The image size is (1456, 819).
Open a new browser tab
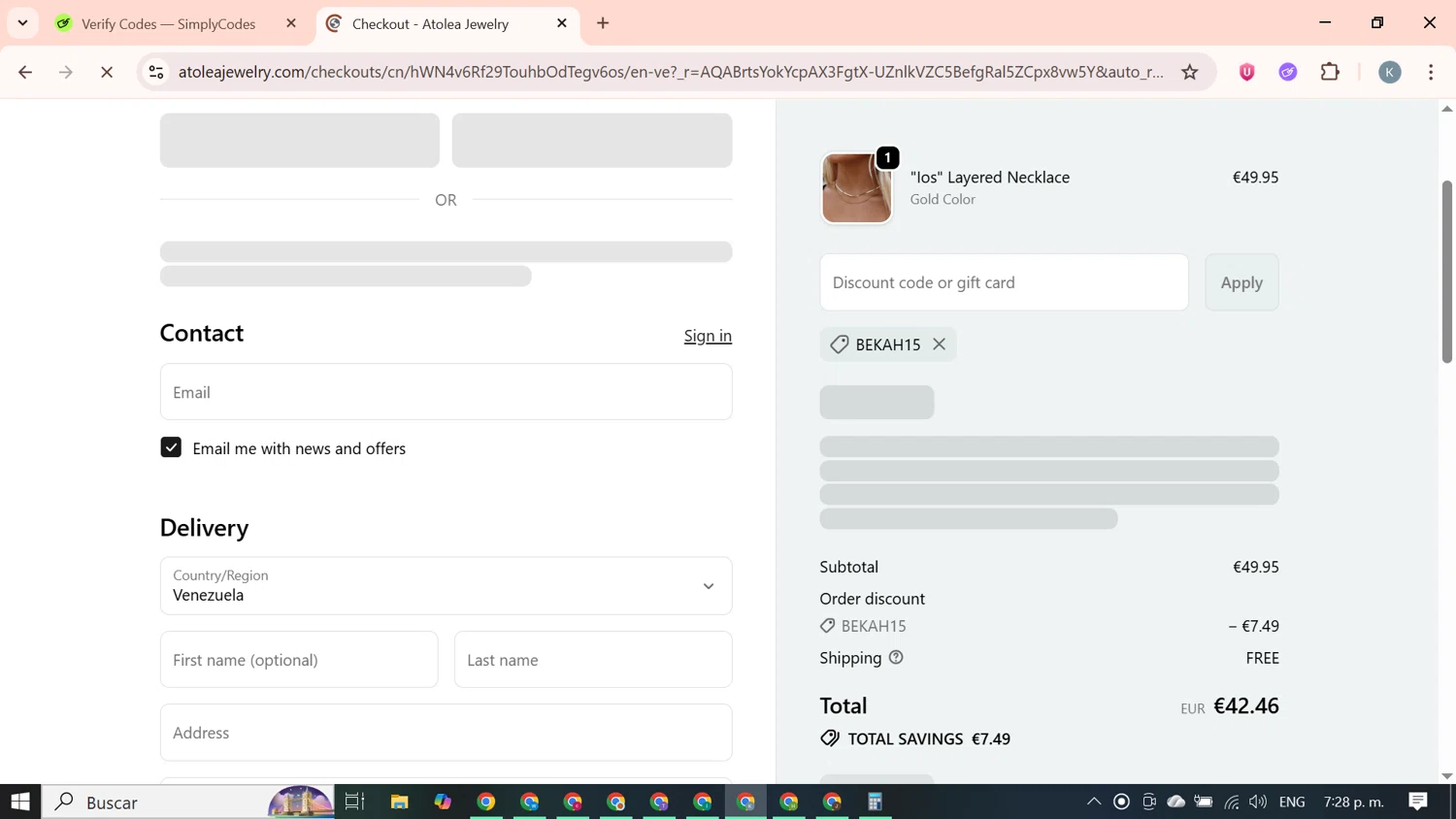tap(603, 23)
